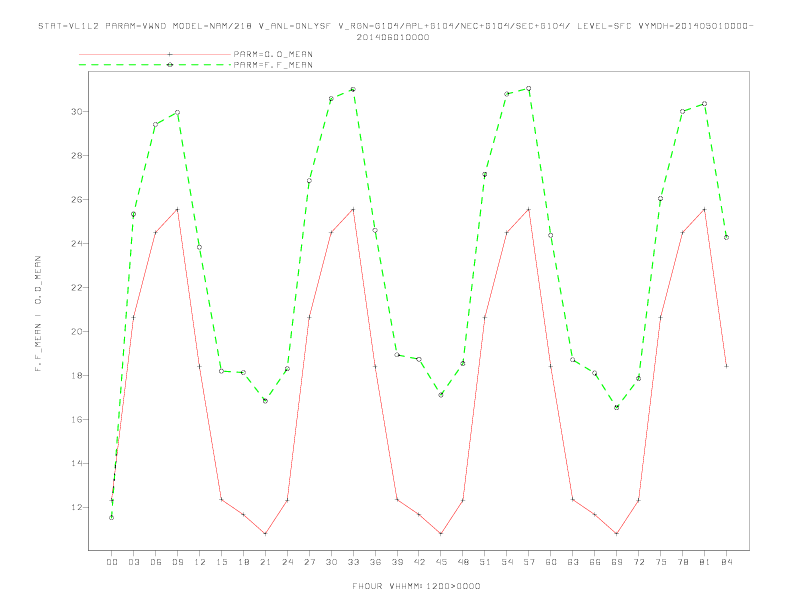Screen dimensions: 792x612
Task: Click the x-axis tick label 33
Action: (353, 562)
